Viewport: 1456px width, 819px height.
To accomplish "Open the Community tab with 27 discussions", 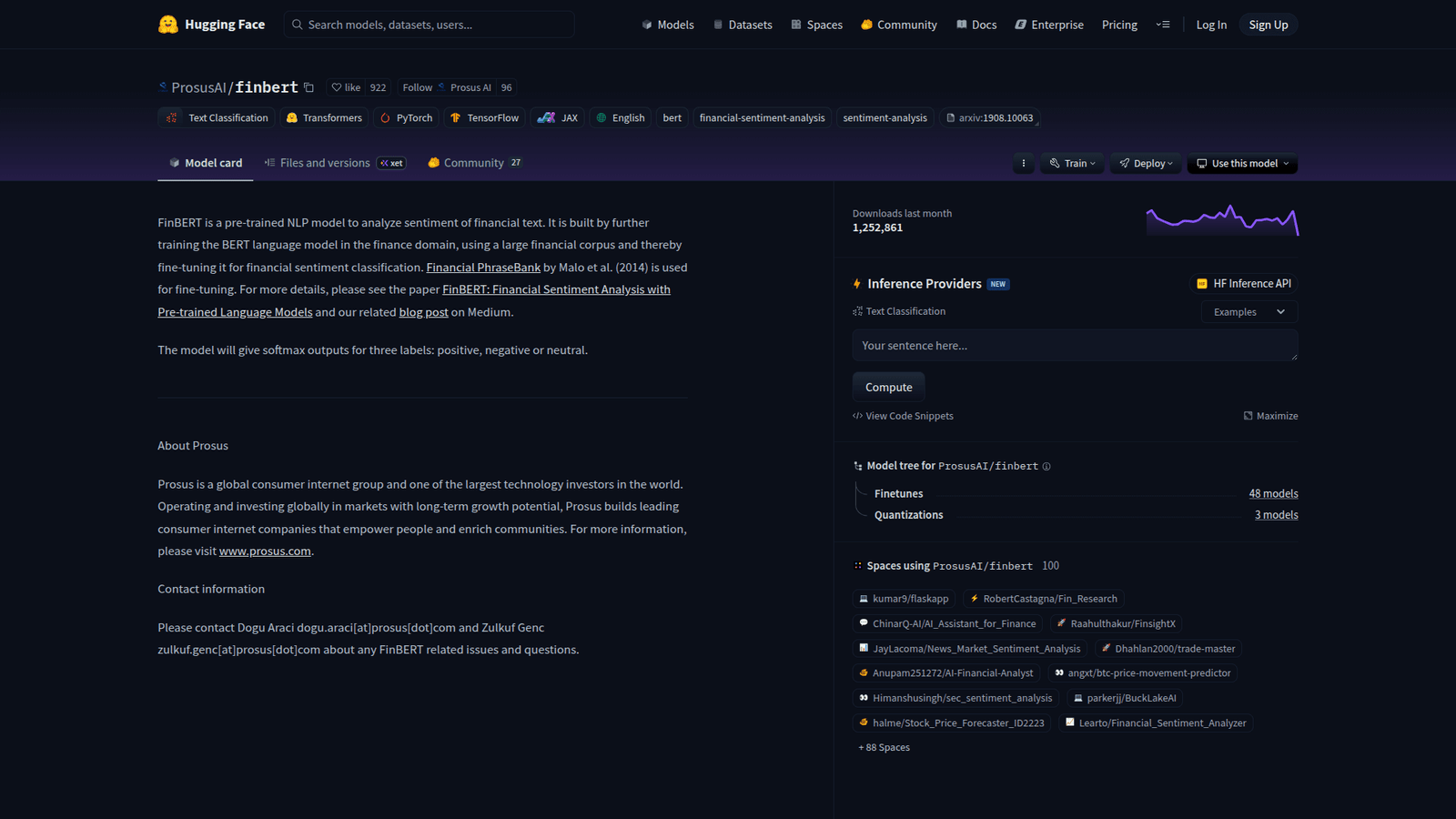I will pyautogui.click(x=474, y=163).
